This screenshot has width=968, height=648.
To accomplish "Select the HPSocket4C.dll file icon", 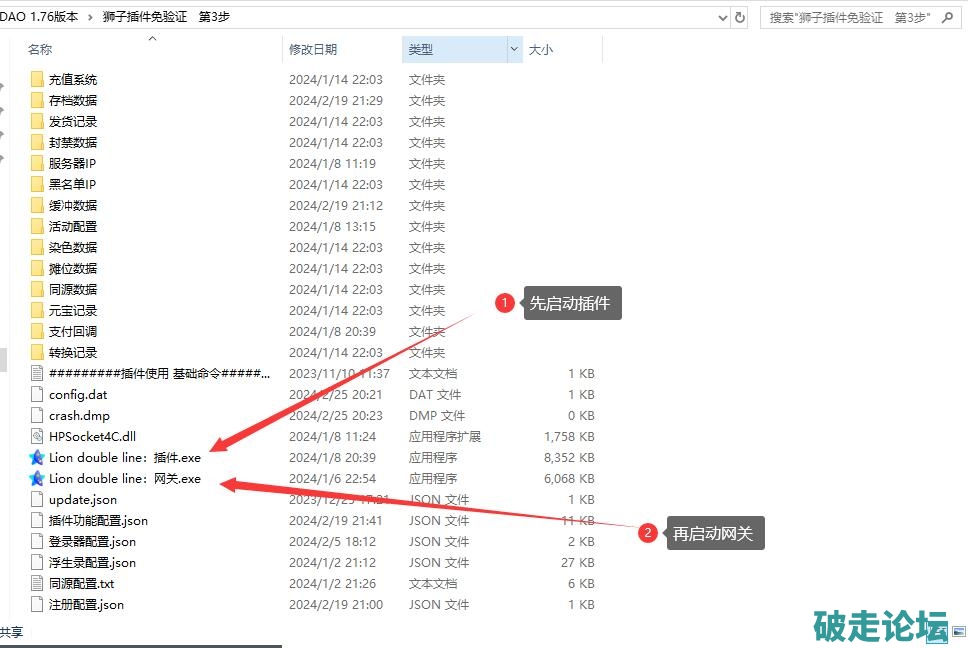I will click(x=37, y=437).
